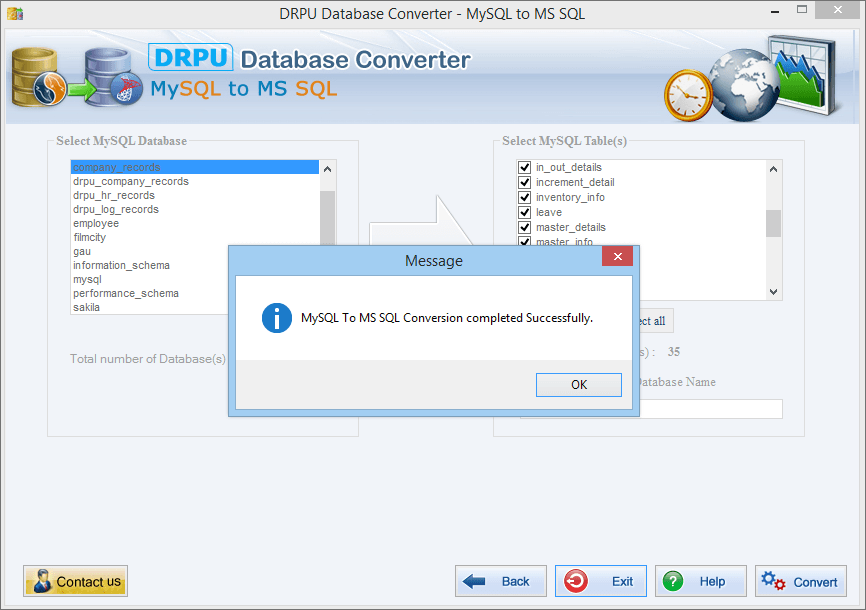
Task: Click the red Exit power icon
Action: pyautogui.click(x=575, y=581)
